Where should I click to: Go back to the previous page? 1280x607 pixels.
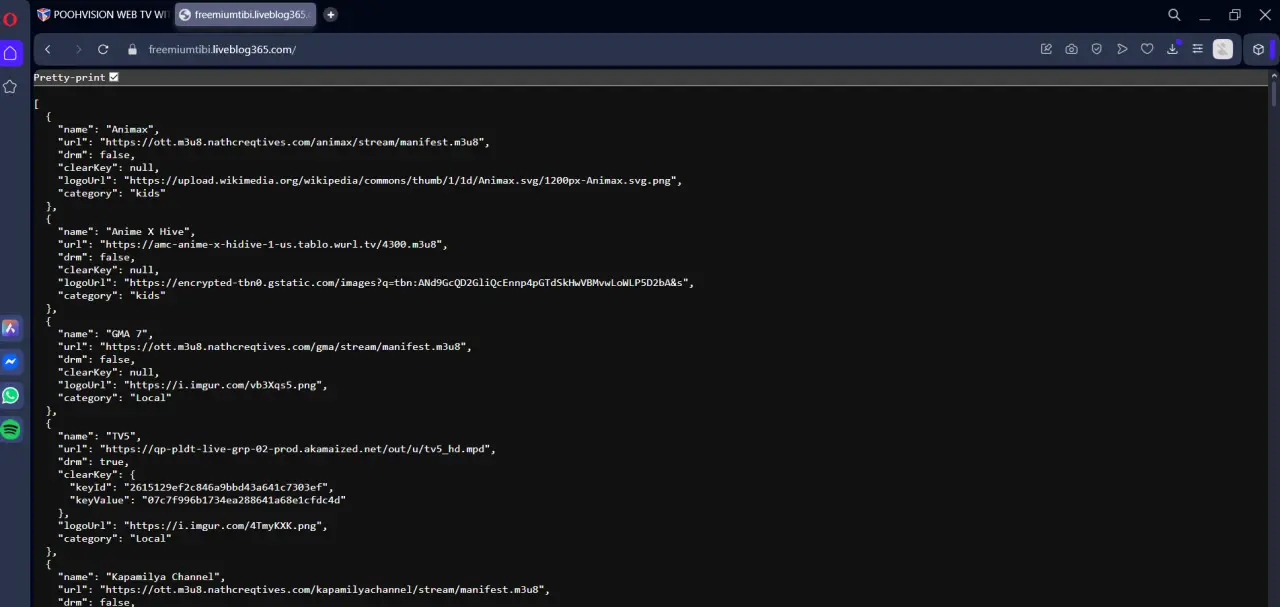pos(48,49)
